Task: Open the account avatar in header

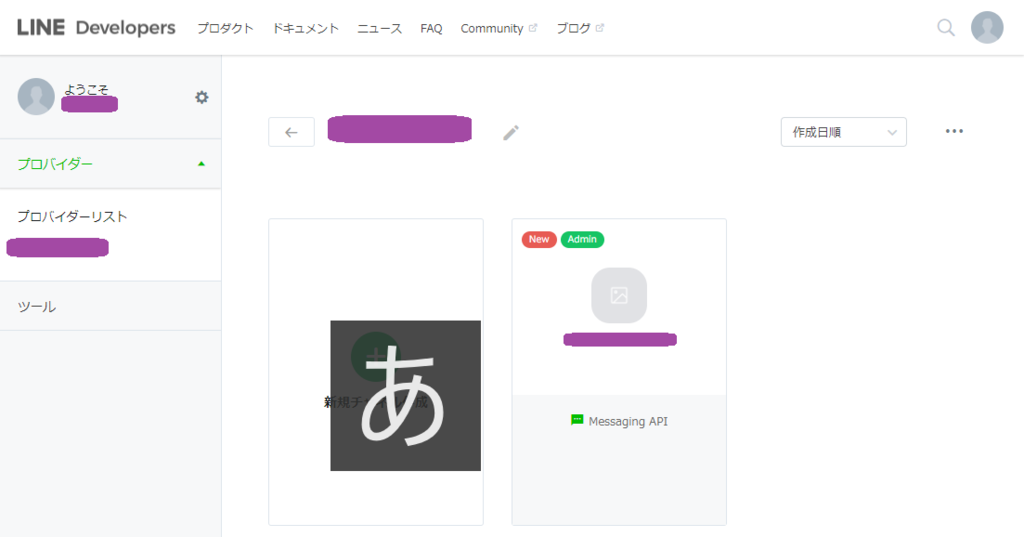Action: 987,27
